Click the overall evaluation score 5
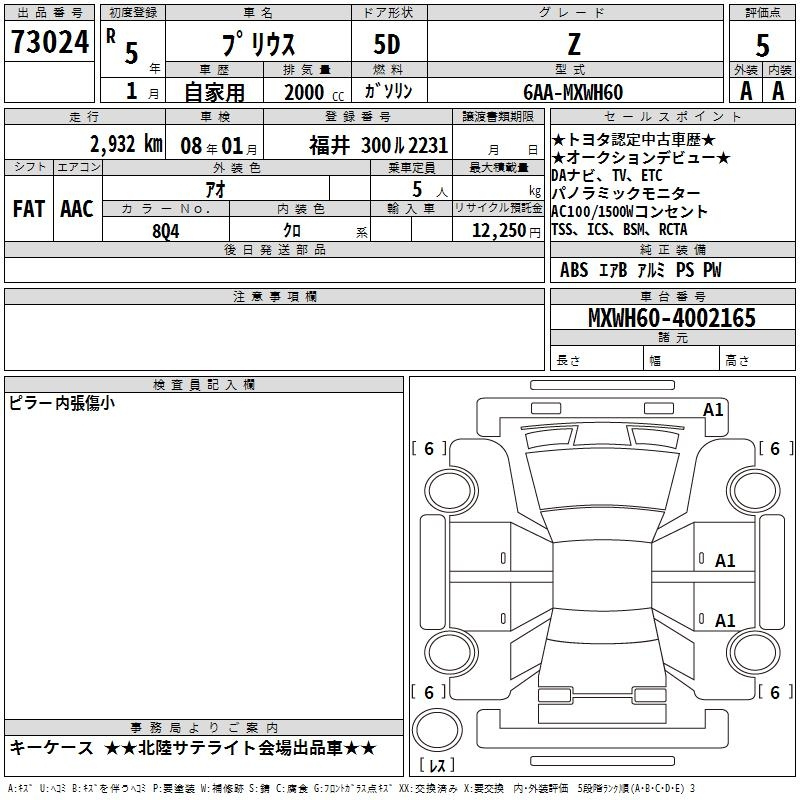Viewport: 800px width, 800px height. (x=762, y=45)
